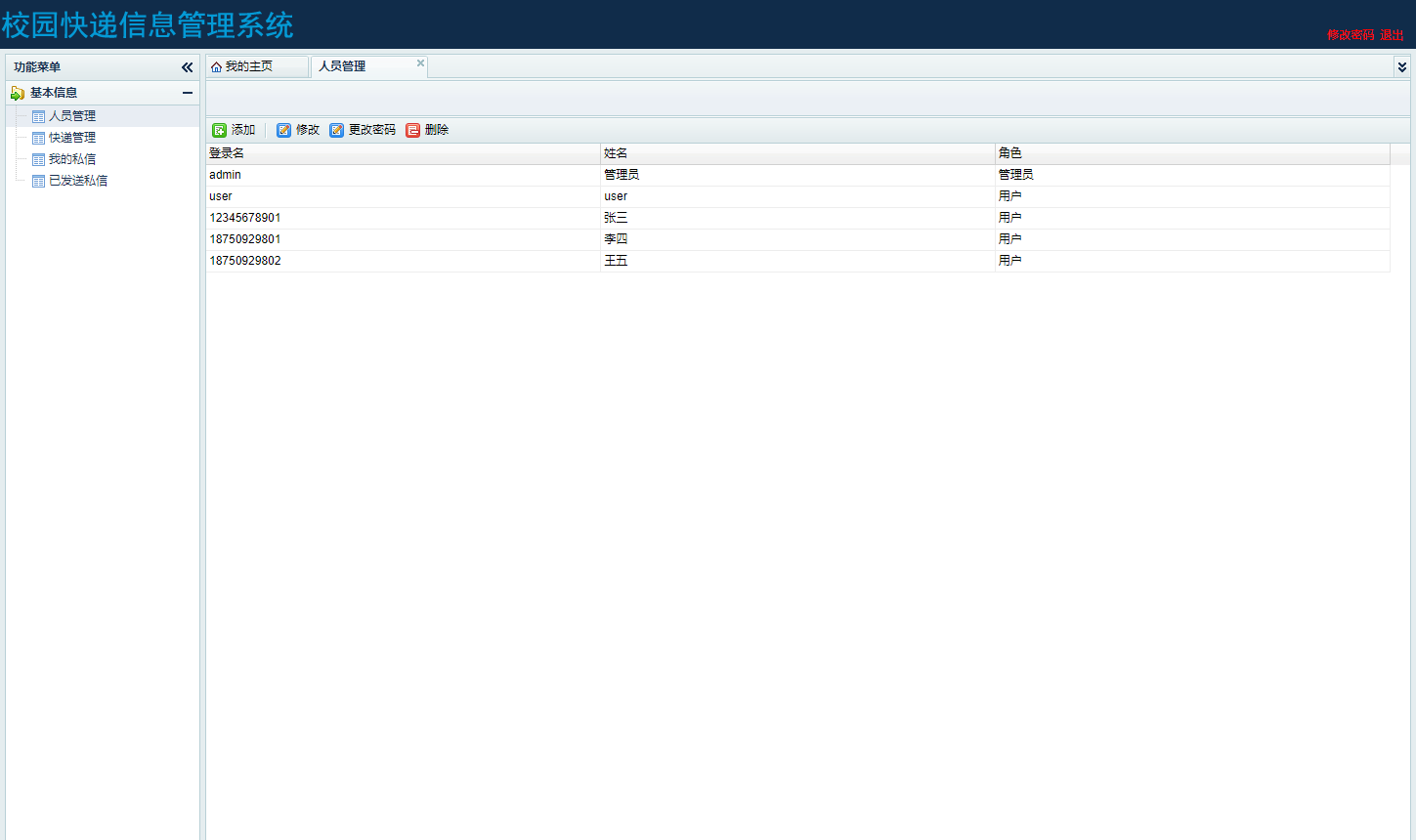Click the grid icon beside 人员管理 in sidebar
Image resolution: width=1416 pixels, height=840 pixels.
pos(39,116)
